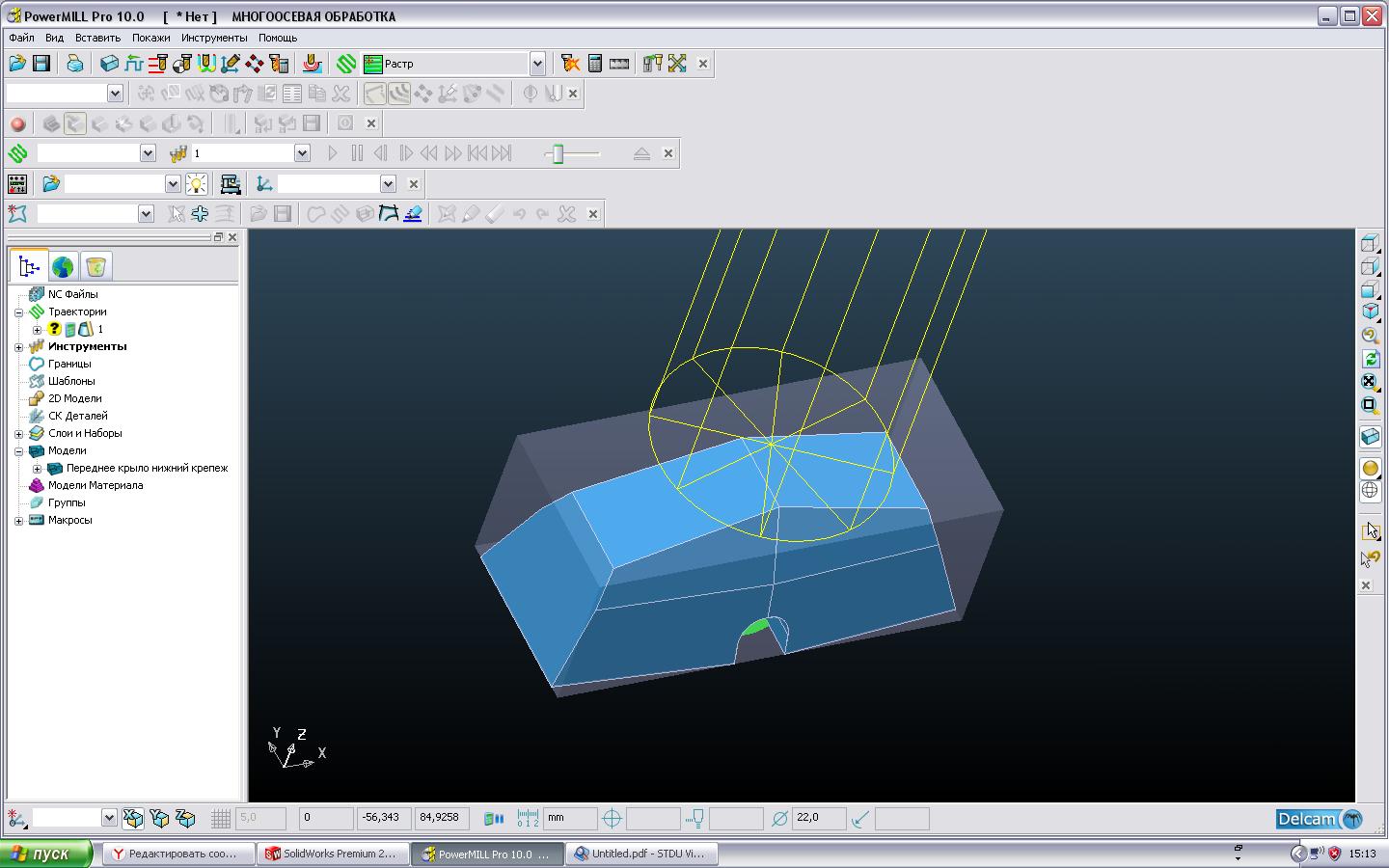Expand the Инструменты tree node

[x=18, y=347]
